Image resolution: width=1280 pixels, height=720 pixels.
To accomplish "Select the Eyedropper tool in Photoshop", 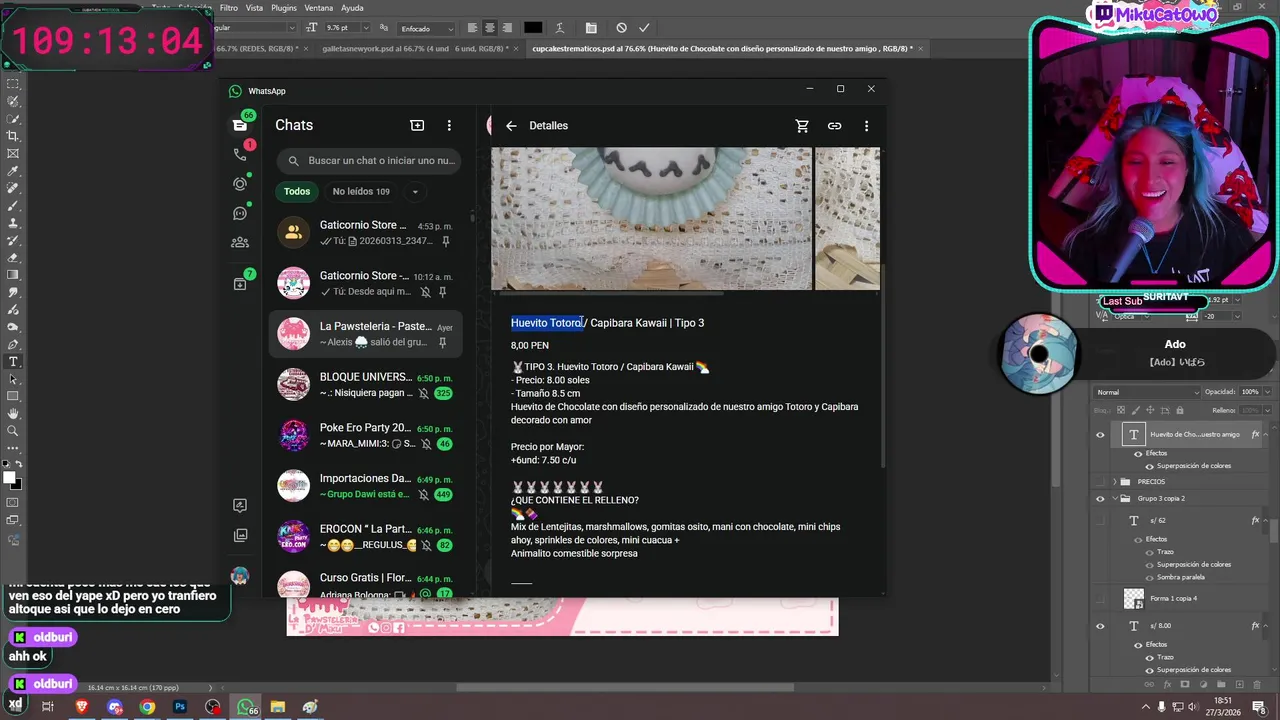I will click(x=13, y=170).
